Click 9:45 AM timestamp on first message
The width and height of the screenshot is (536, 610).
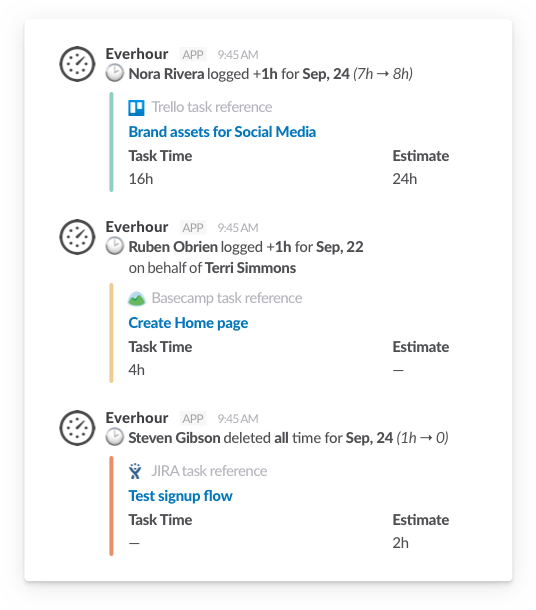tap(238, 55)
